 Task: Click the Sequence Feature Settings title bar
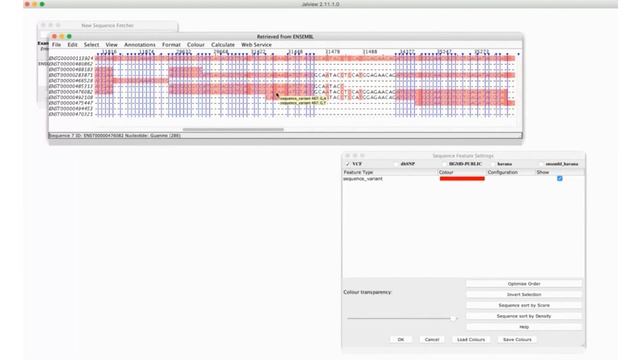click(463, 156)
